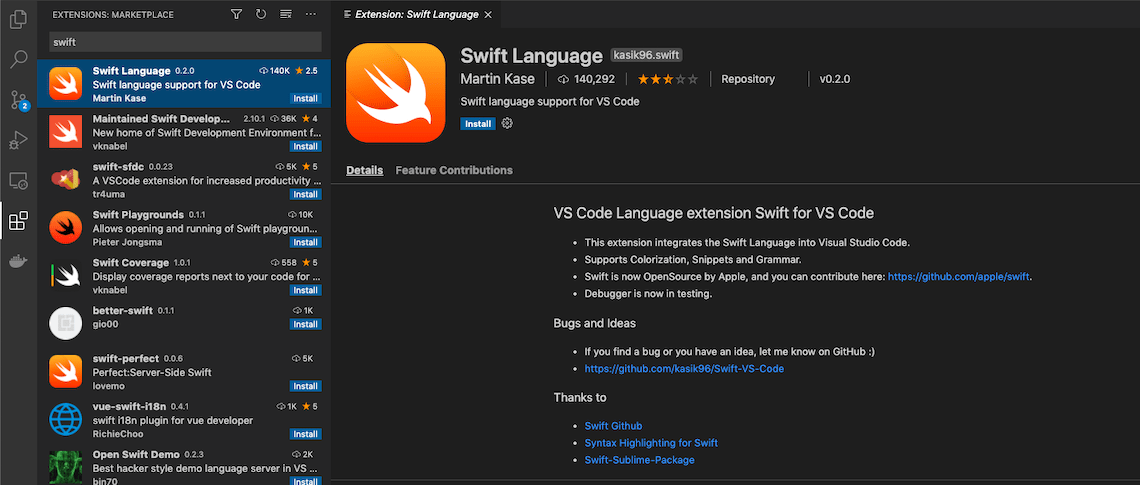
Task: Click the extensions search field containing swift
Action: pyautogui.click(x=185, y=42)
